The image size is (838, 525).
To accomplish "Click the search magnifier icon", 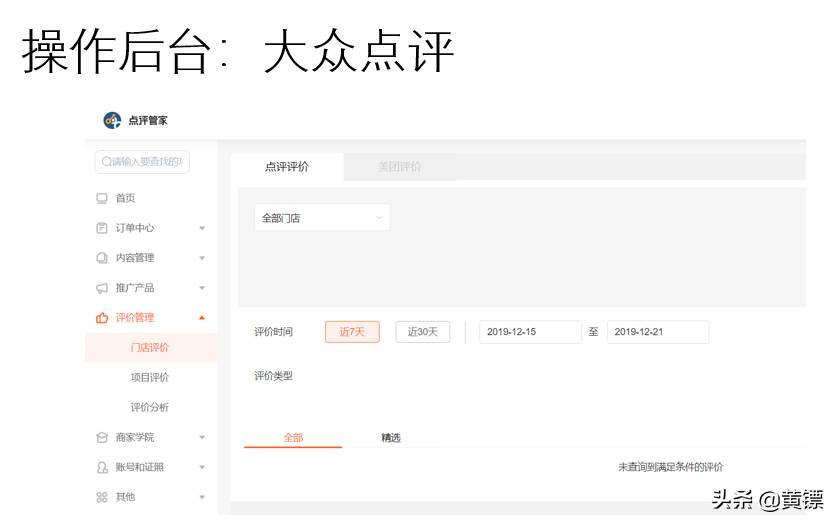I will pyautogui.click(x=106, y=161).
